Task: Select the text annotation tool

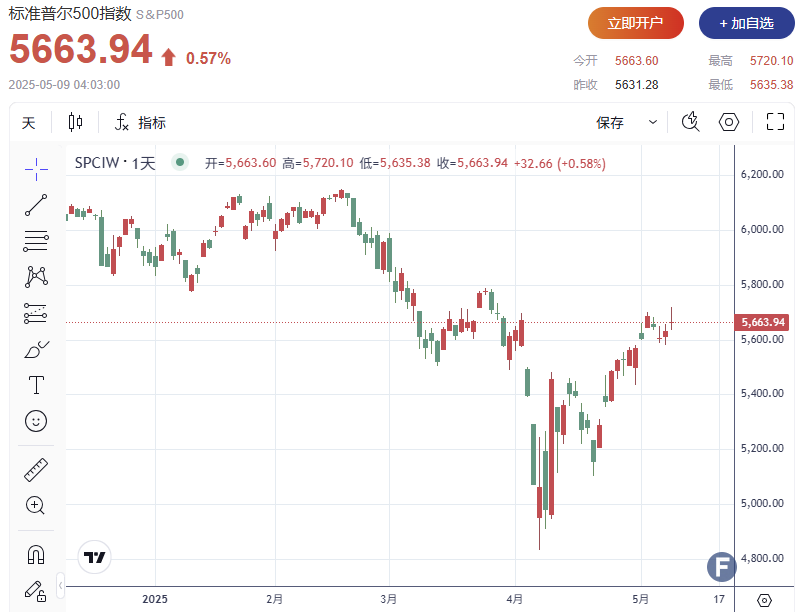Action: (x=36, y=385)
